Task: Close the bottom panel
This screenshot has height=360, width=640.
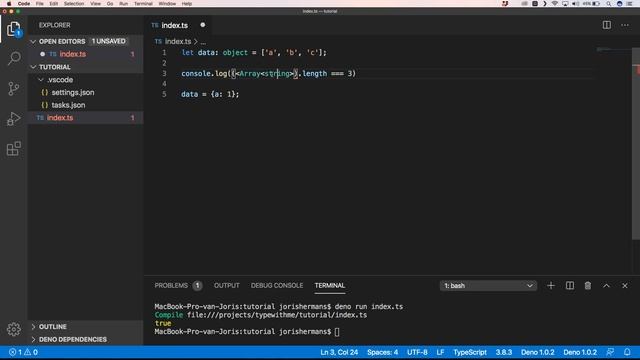Action: click(624, 286)
